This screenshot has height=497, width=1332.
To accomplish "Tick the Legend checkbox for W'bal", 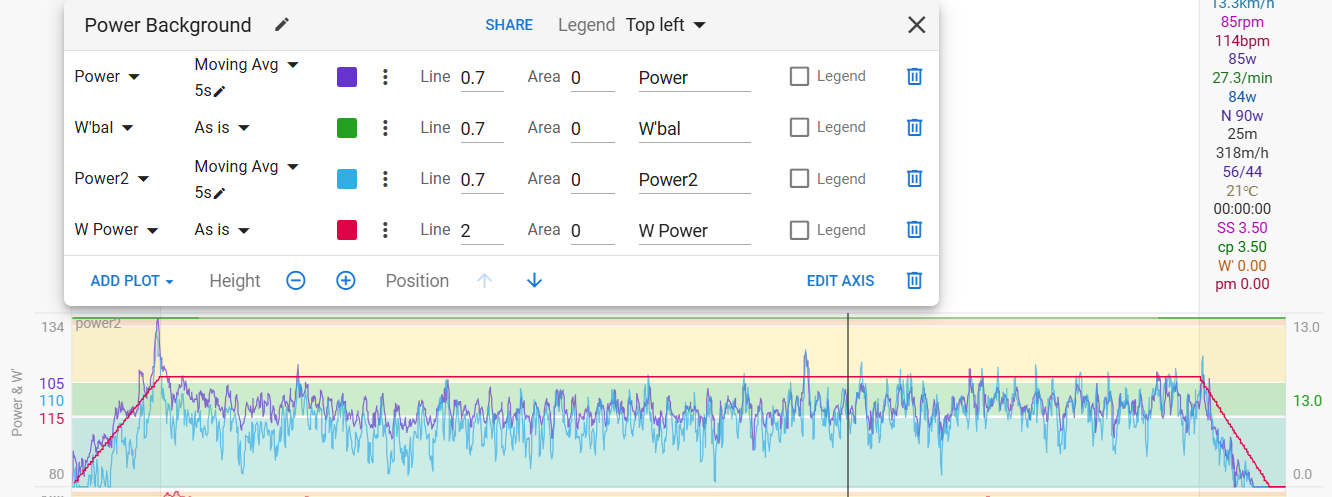I will click(x=799, y=127).
